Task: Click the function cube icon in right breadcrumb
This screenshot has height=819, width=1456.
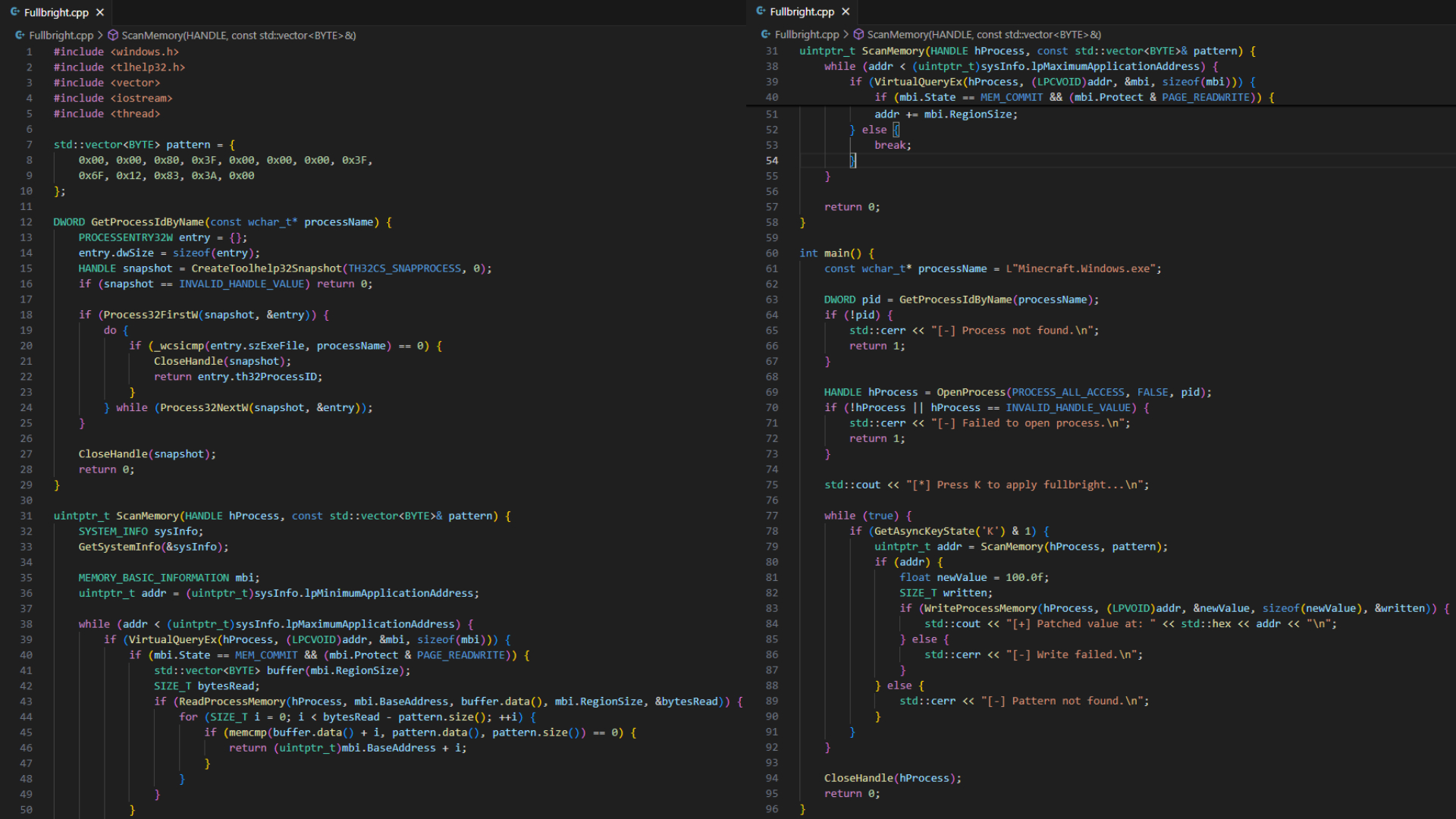Action: click(858, 34)
